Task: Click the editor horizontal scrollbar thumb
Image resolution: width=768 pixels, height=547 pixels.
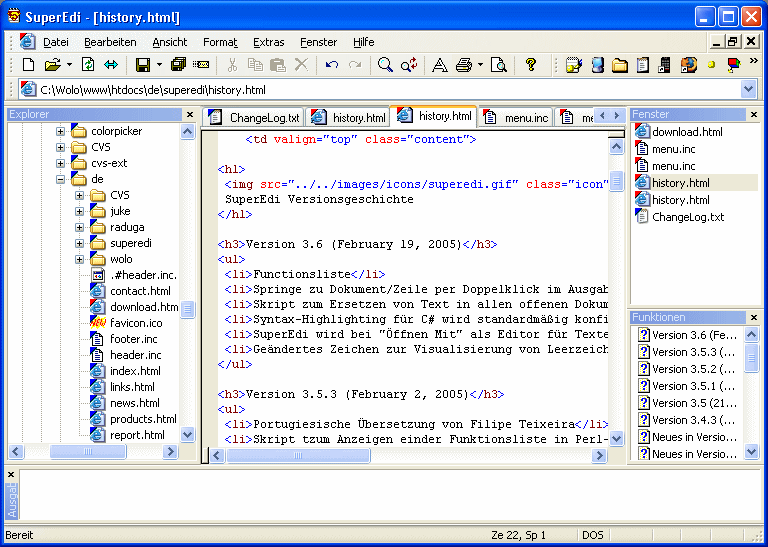Action: click(x=298, y=455)
